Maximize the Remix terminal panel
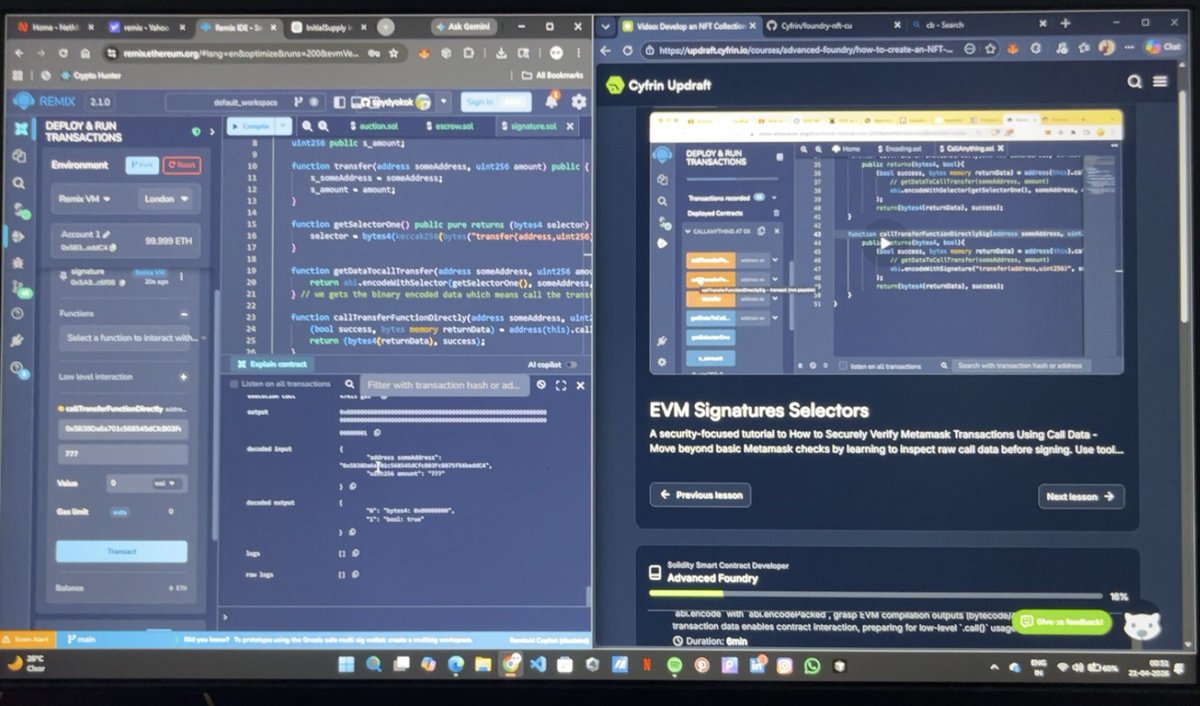1200x706 pixels. pos(561,384)
